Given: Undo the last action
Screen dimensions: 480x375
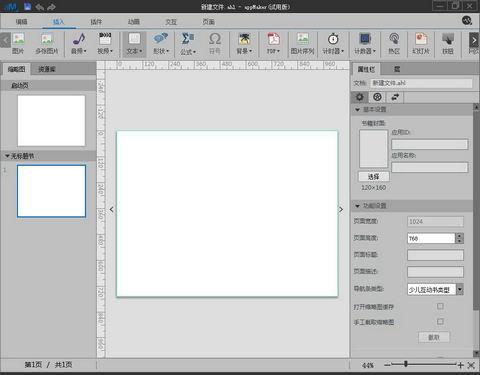Looking at the screenshot, I should pyautogui.click(x=39, y=7).
